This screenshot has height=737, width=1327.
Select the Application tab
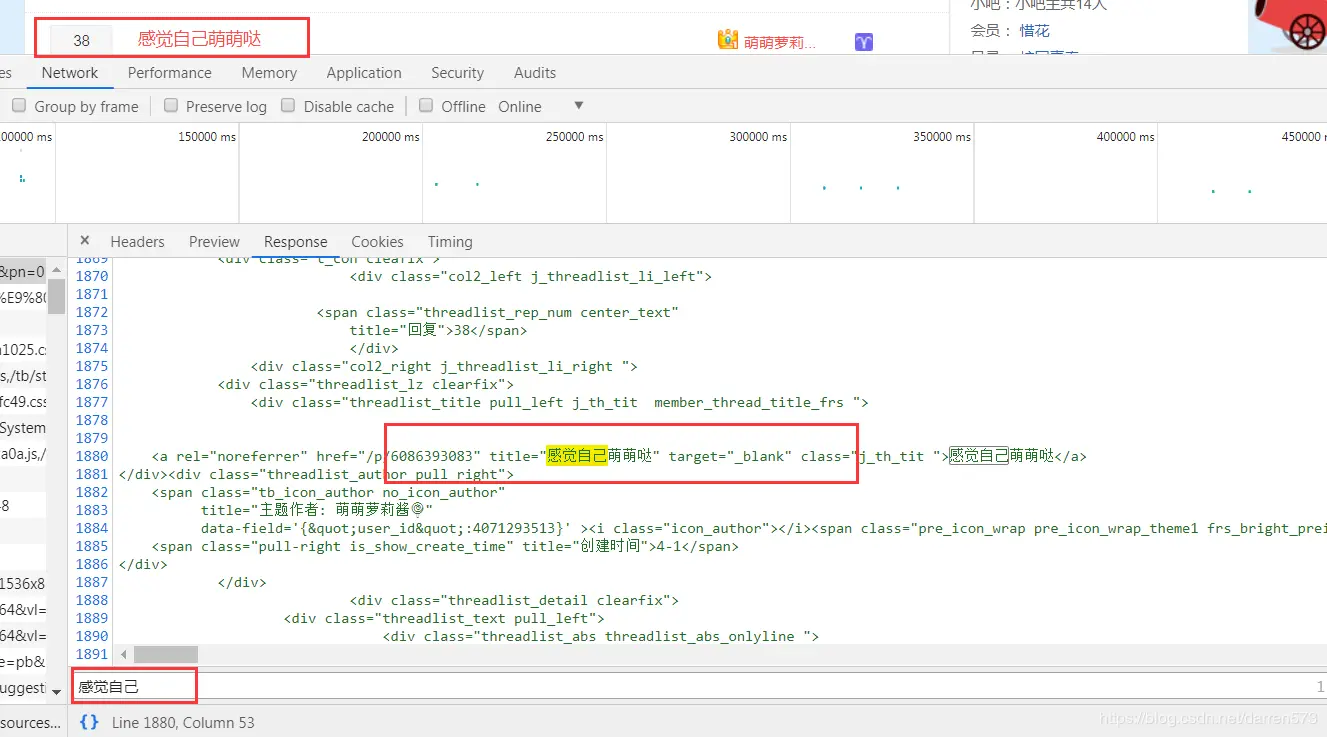coord(364,73)
